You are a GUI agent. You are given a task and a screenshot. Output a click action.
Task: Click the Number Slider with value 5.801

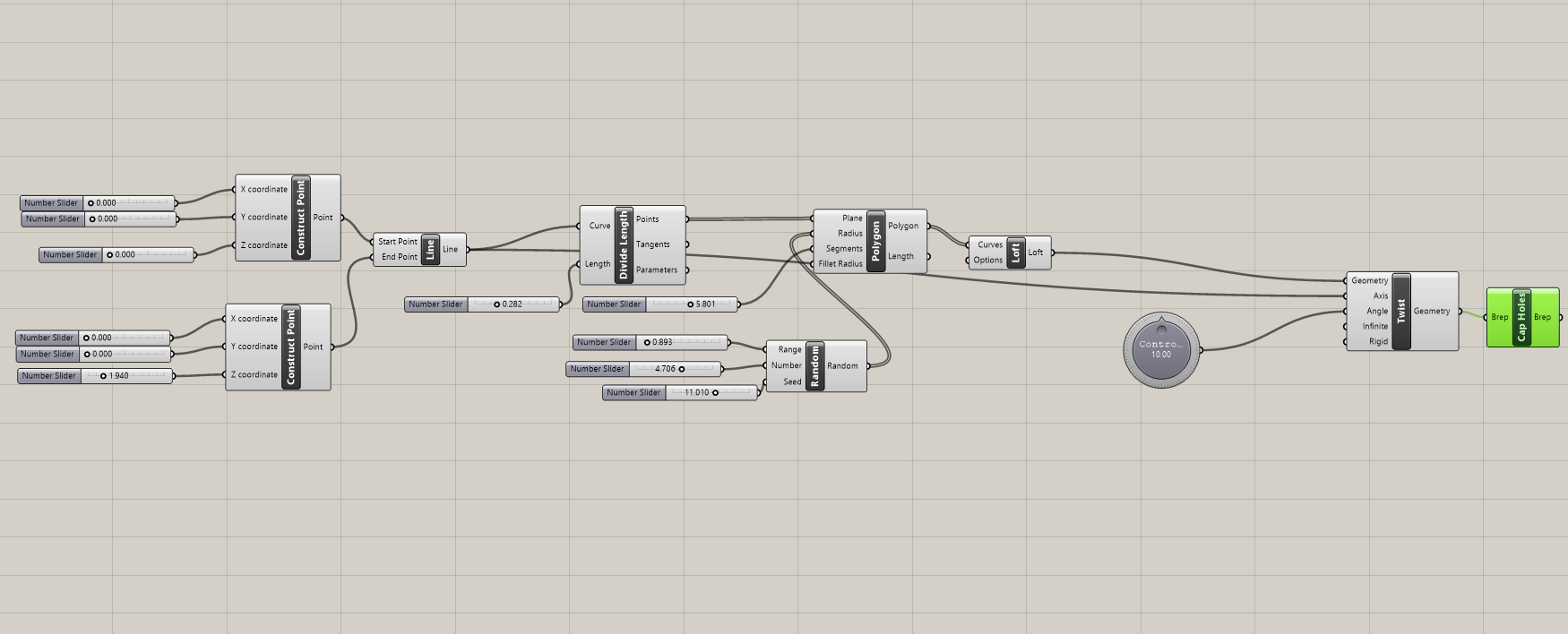tap(661, 304)
